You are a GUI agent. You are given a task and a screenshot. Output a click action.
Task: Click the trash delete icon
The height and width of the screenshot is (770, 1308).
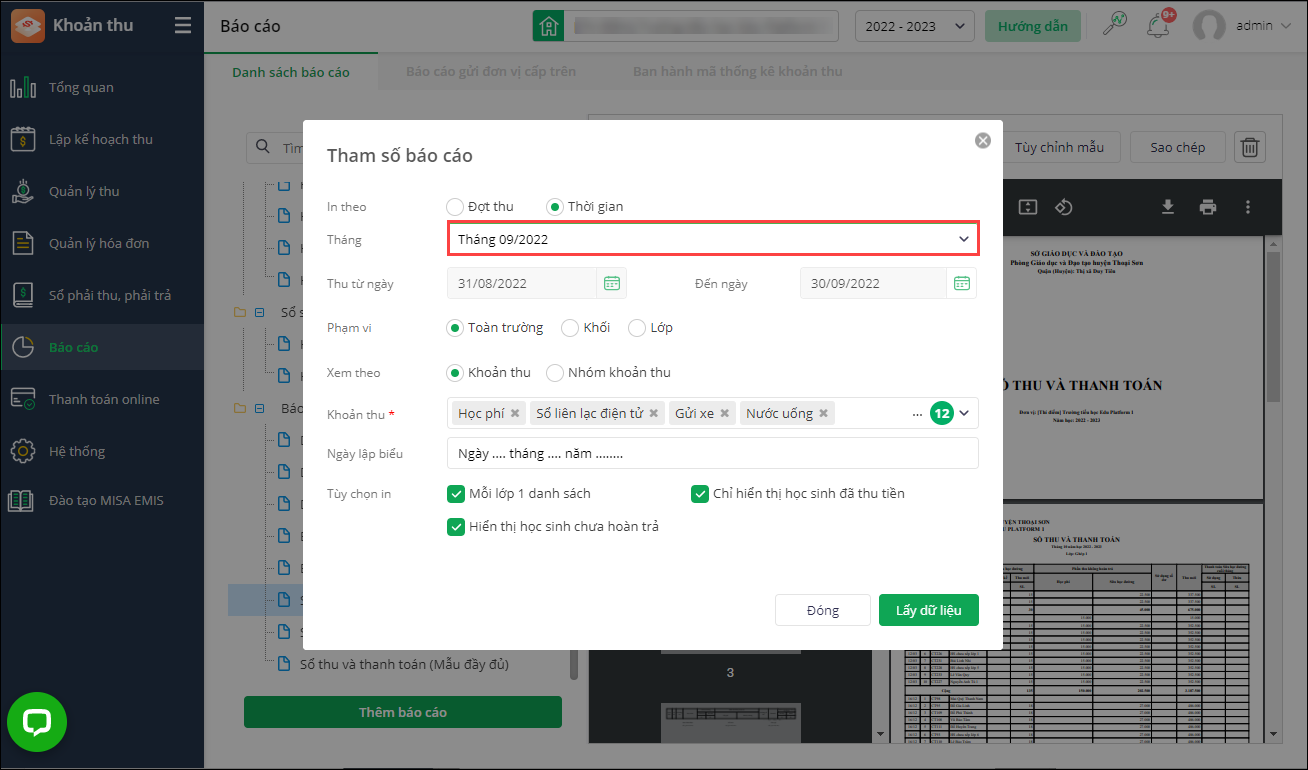[1249, 147]
